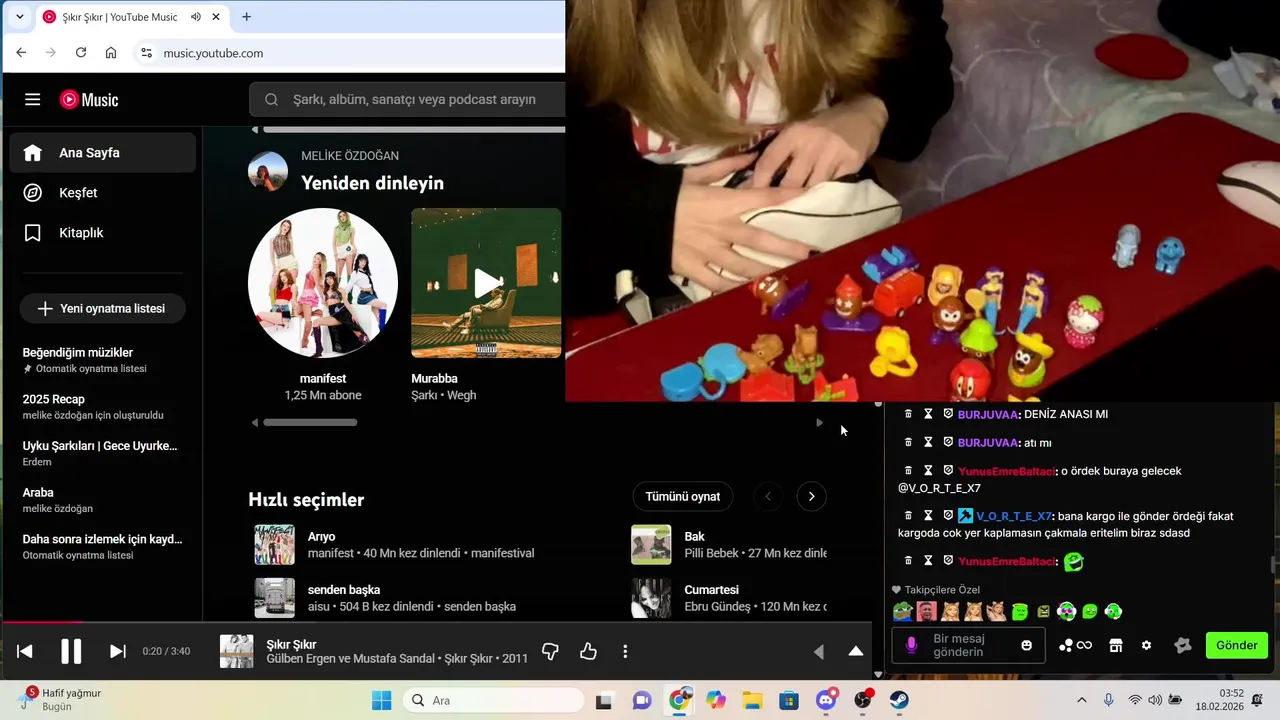Dislike the song Şıkır Şıkır
The image size is (1280, 720).
click(x=550, y=652)
